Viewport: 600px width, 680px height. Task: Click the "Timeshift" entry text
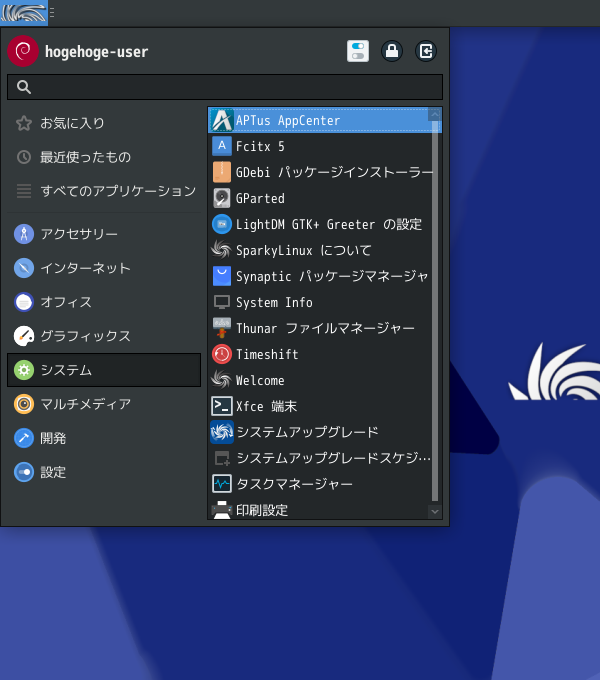267,354
